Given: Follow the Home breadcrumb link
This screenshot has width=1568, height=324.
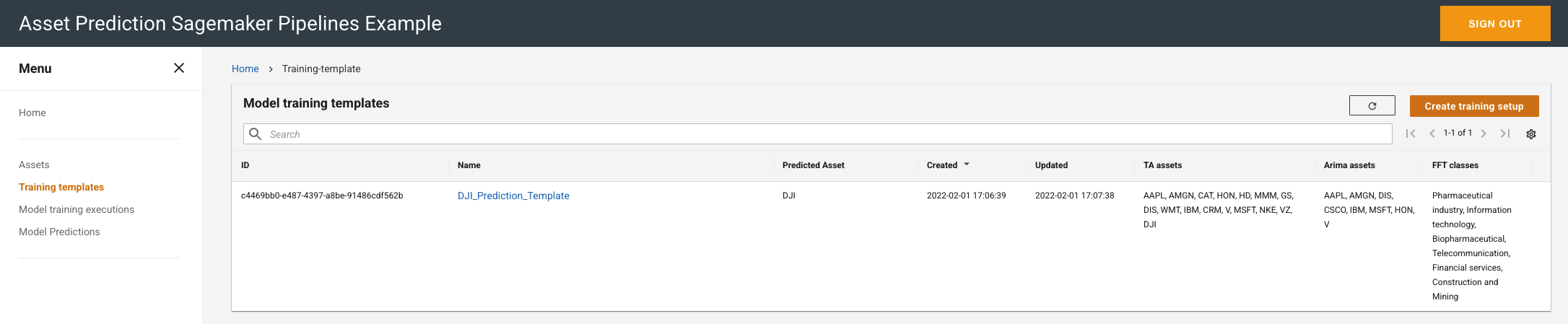Looking at the screenshot, I should (x=245, y=69).
